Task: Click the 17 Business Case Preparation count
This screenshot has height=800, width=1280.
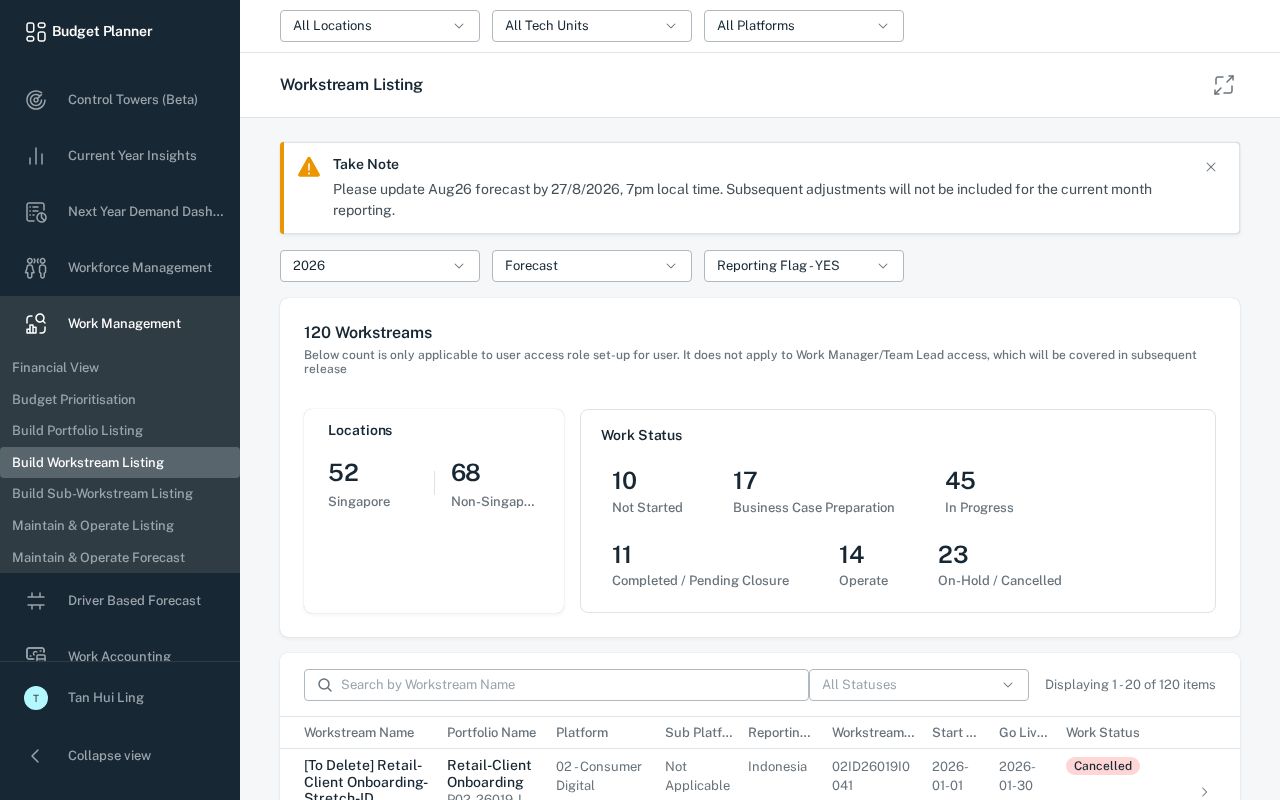Action: (x=814, y=492)
